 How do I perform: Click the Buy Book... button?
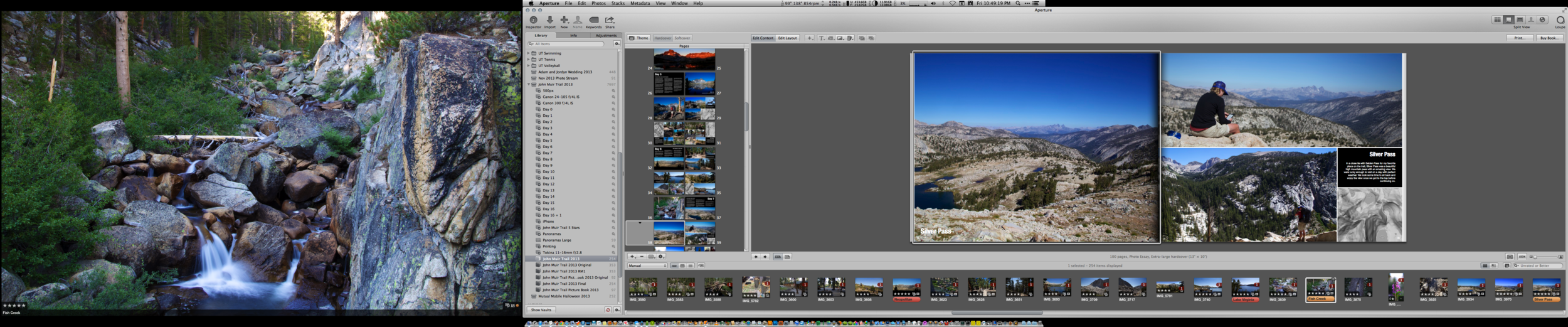[x=1549, y=38]
